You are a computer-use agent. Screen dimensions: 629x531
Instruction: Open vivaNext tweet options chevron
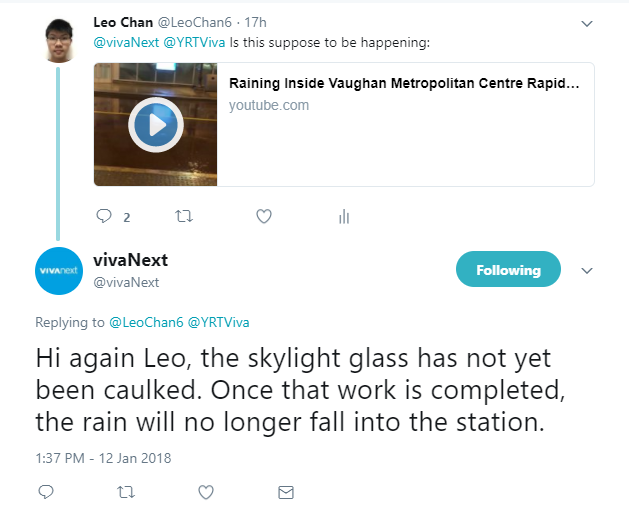pos(587,270)
